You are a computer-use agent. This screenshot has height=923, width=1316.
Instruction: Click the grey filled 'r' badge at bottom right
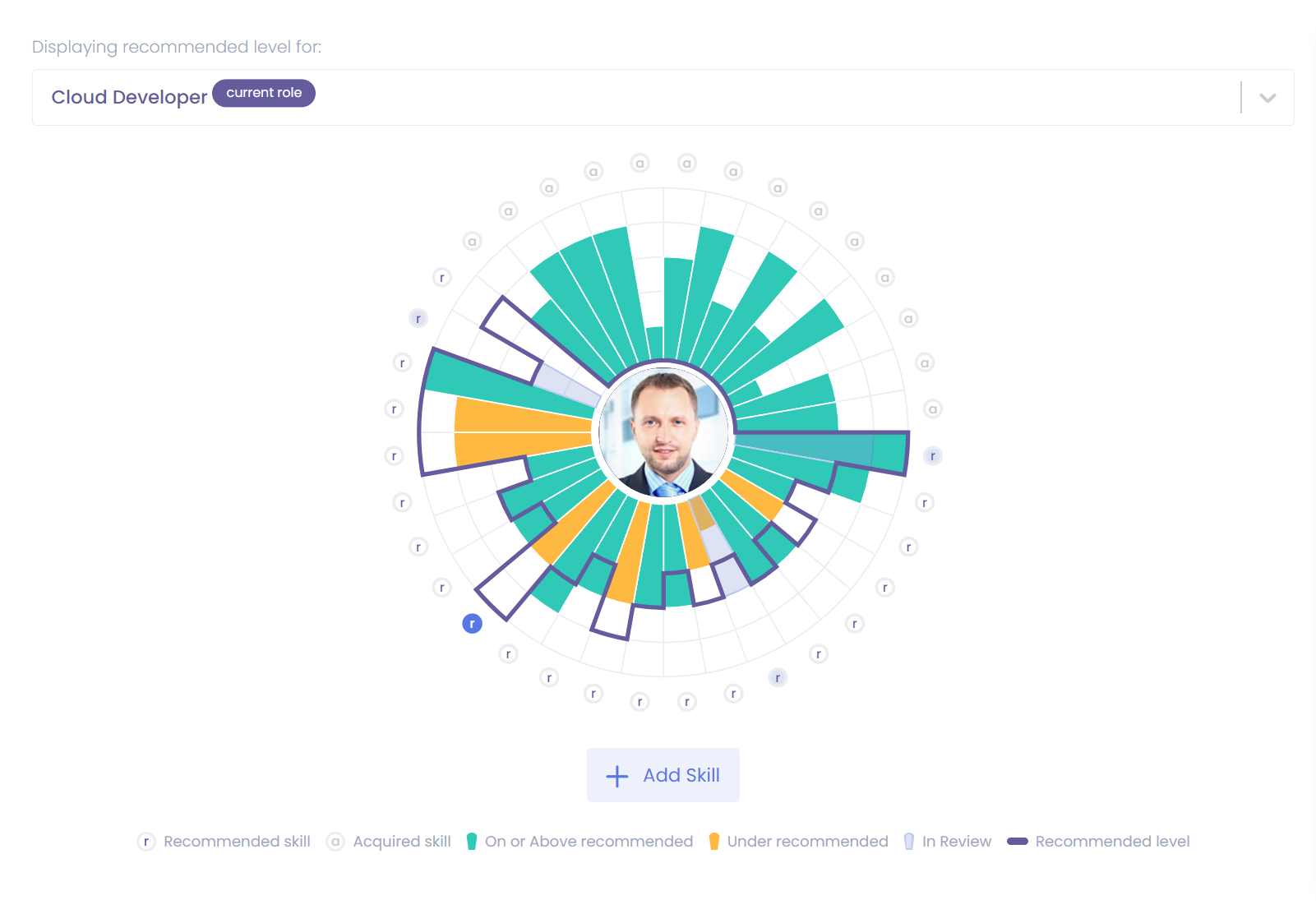(777, 676)
